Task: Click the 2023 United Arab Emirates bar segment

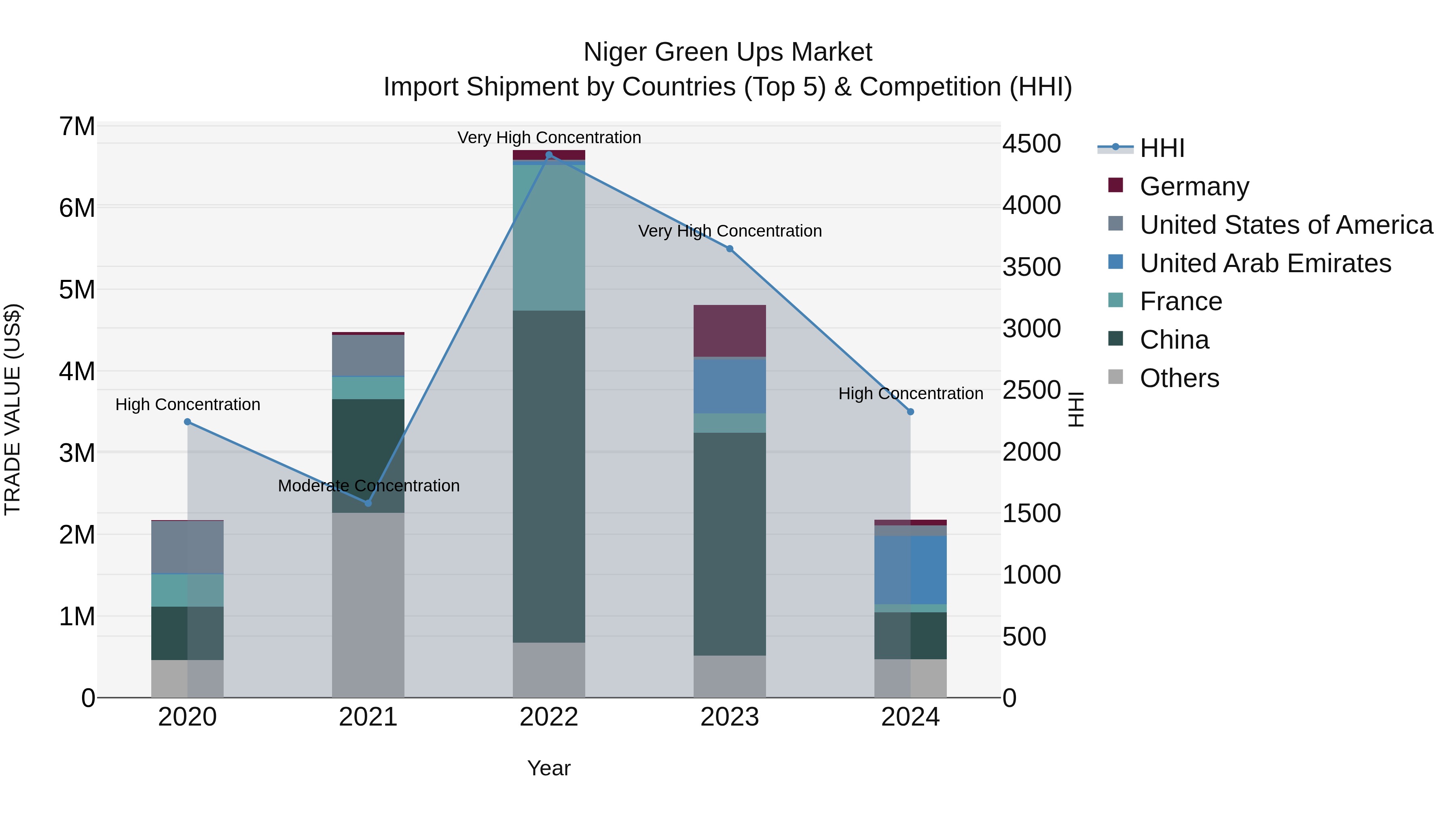Action: click(x=730, y=386)
